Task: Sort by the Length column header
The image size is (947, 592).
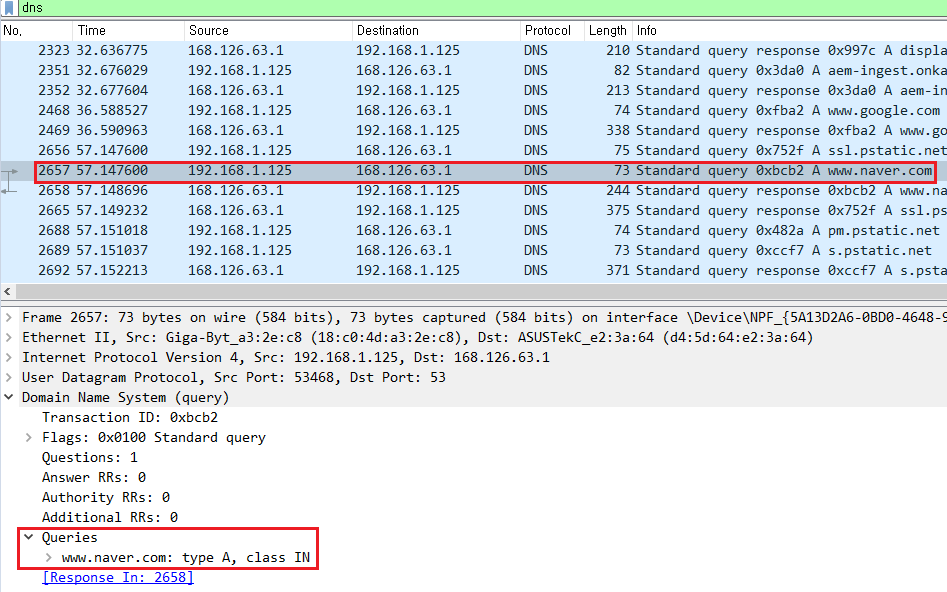Action: [608, 30]
